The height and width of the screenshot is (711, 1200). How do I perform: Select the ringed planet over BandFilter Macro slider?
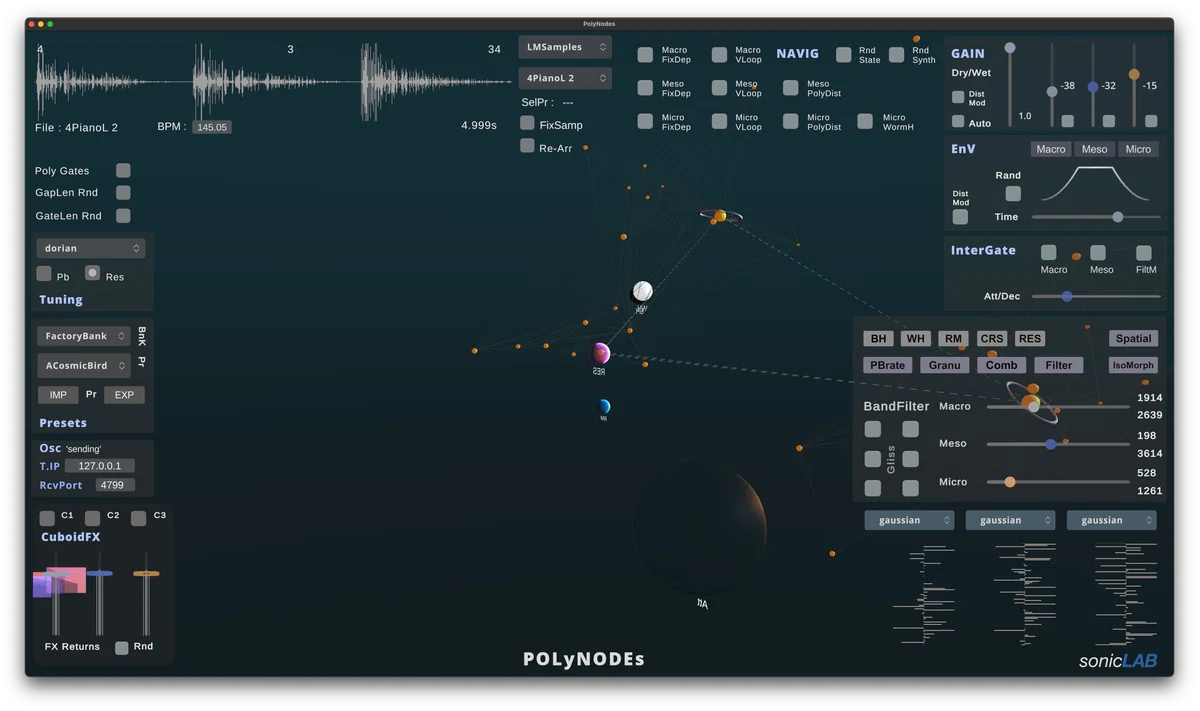click(x=1030, y=403)
